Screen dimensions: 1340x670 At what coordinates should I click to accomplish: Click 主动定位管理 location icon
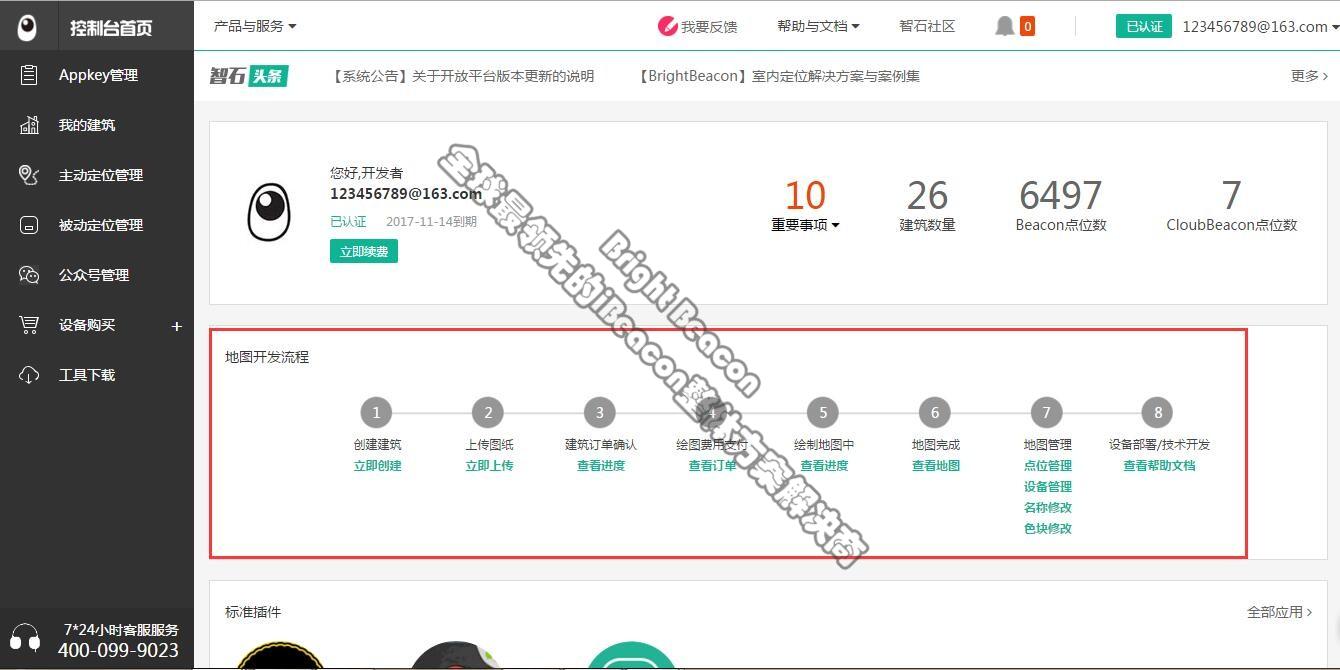click(29, 175)
